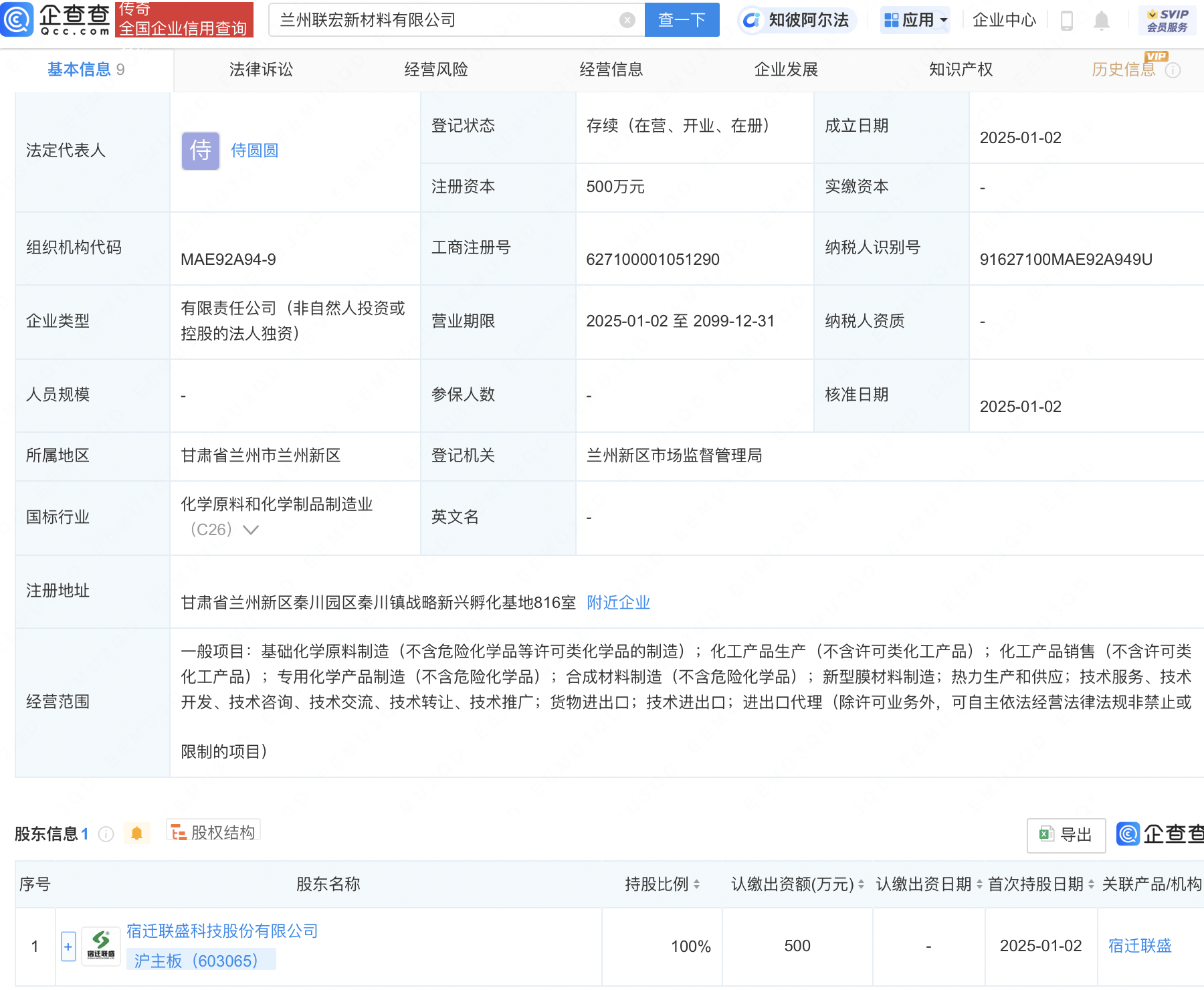The height and width of the screenshot is (990, 1204).
Task: Expand shareholder row with plus icon
Action: 68,947
